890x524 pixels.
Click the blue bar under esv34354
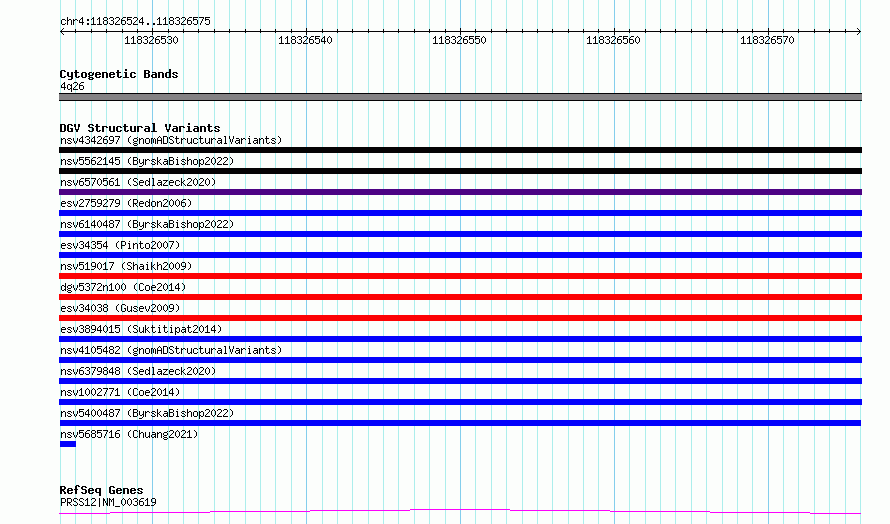[460, 255]
